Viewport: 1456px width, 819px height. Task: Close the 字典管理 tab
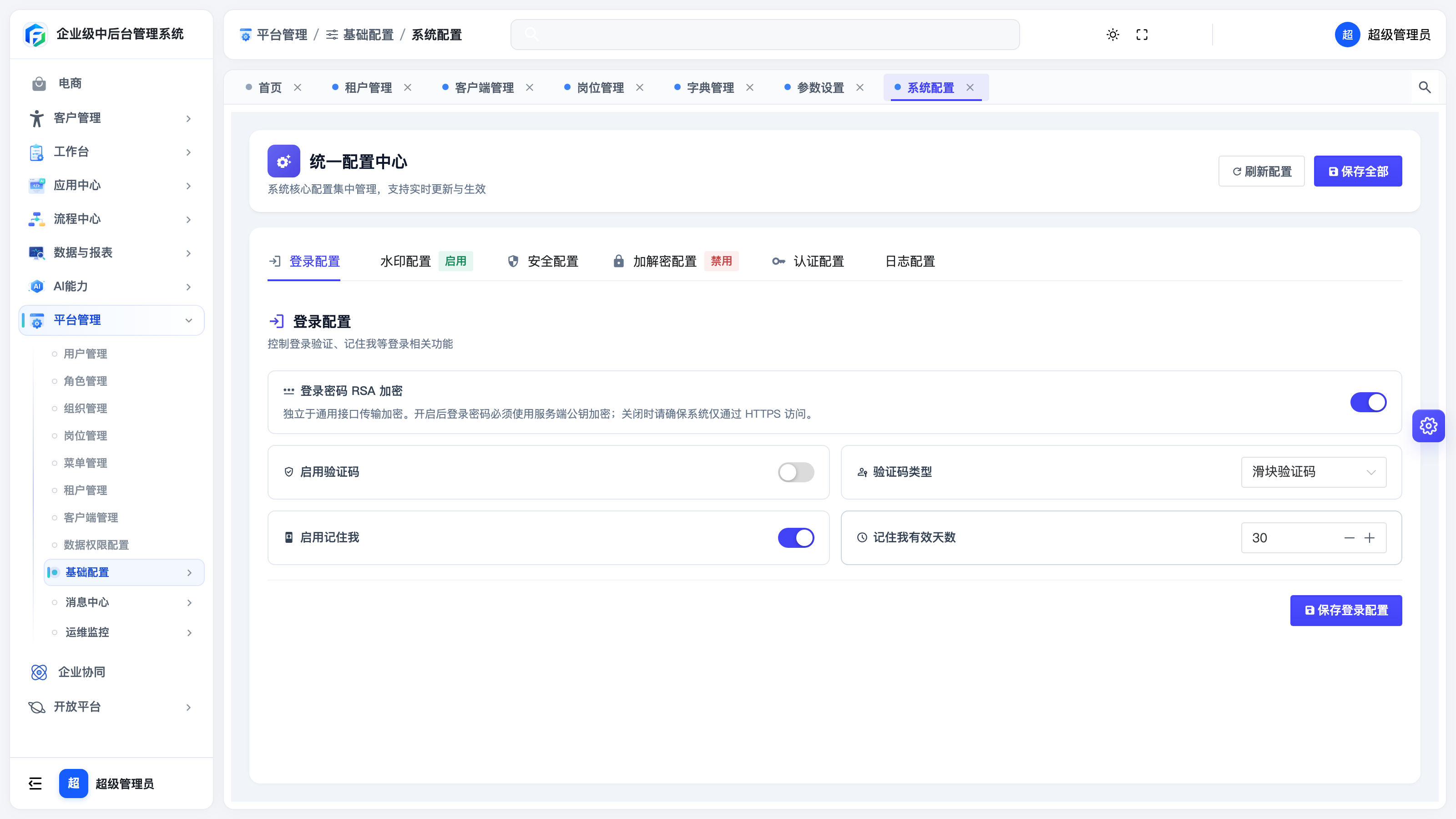pos(750,88)
